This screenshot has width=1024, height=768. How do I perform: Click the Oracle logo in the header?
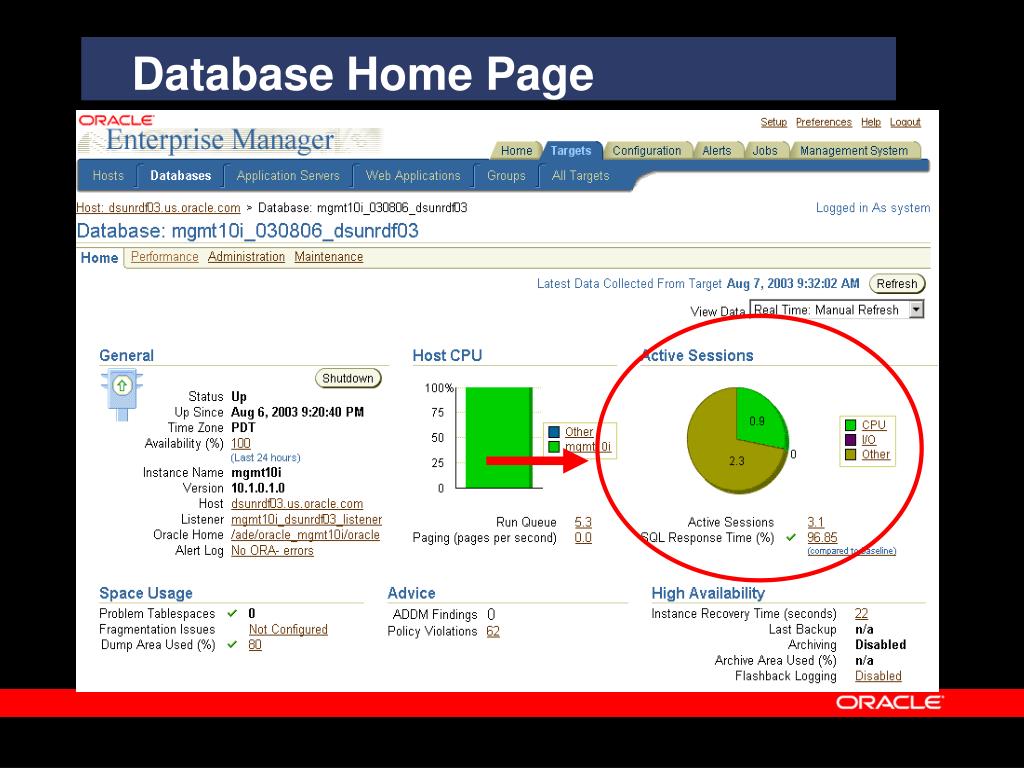[116, 120]
